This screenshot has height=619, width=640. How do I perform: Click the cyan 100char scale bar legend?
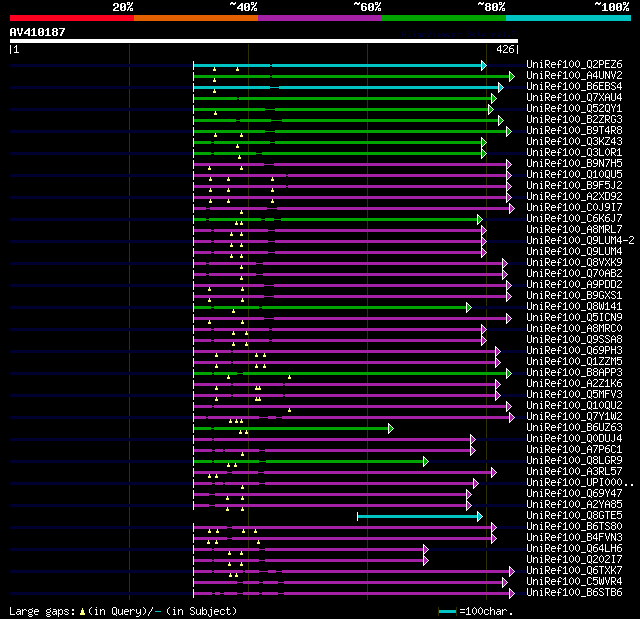[x=447, y=611]
